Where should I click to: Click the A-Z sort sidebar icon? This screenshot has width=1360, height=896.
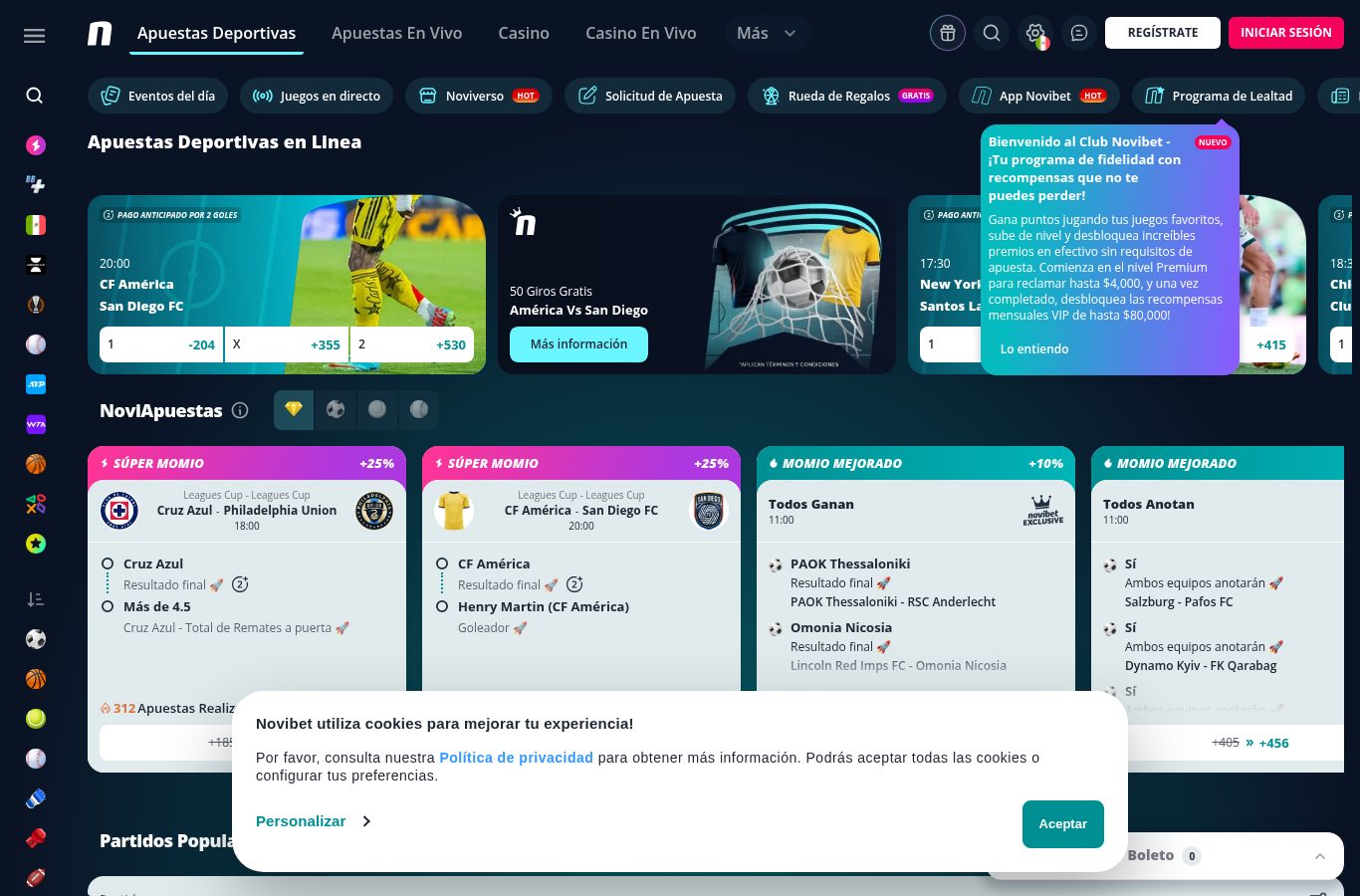click(36, 599)
